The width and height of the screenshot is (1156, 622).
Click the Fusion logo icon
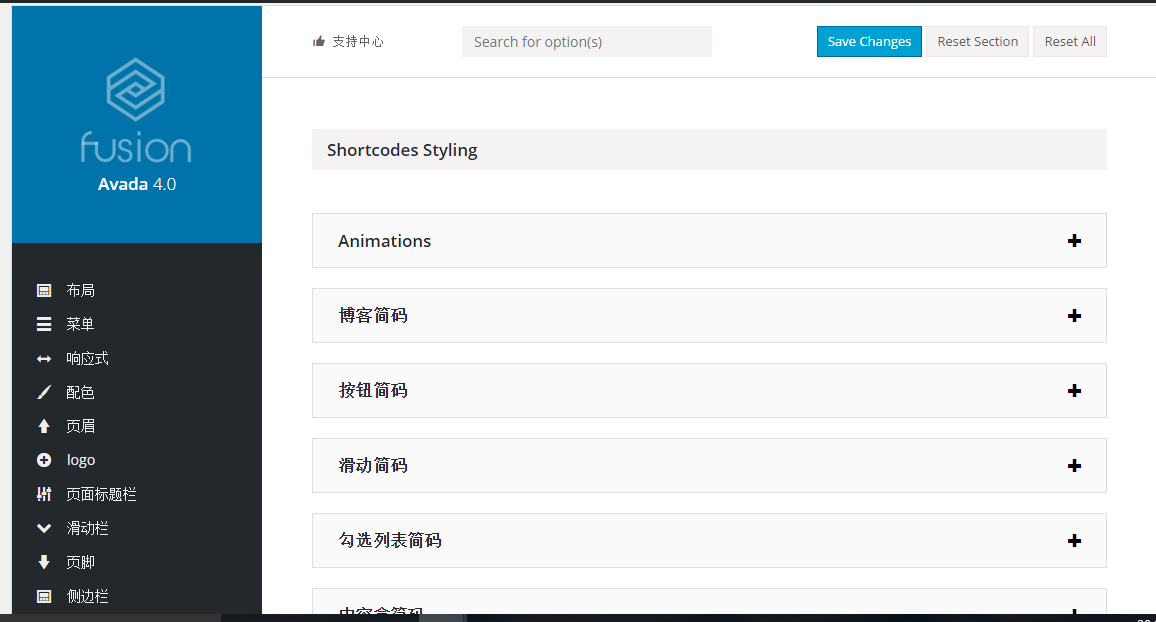(136, 89)
